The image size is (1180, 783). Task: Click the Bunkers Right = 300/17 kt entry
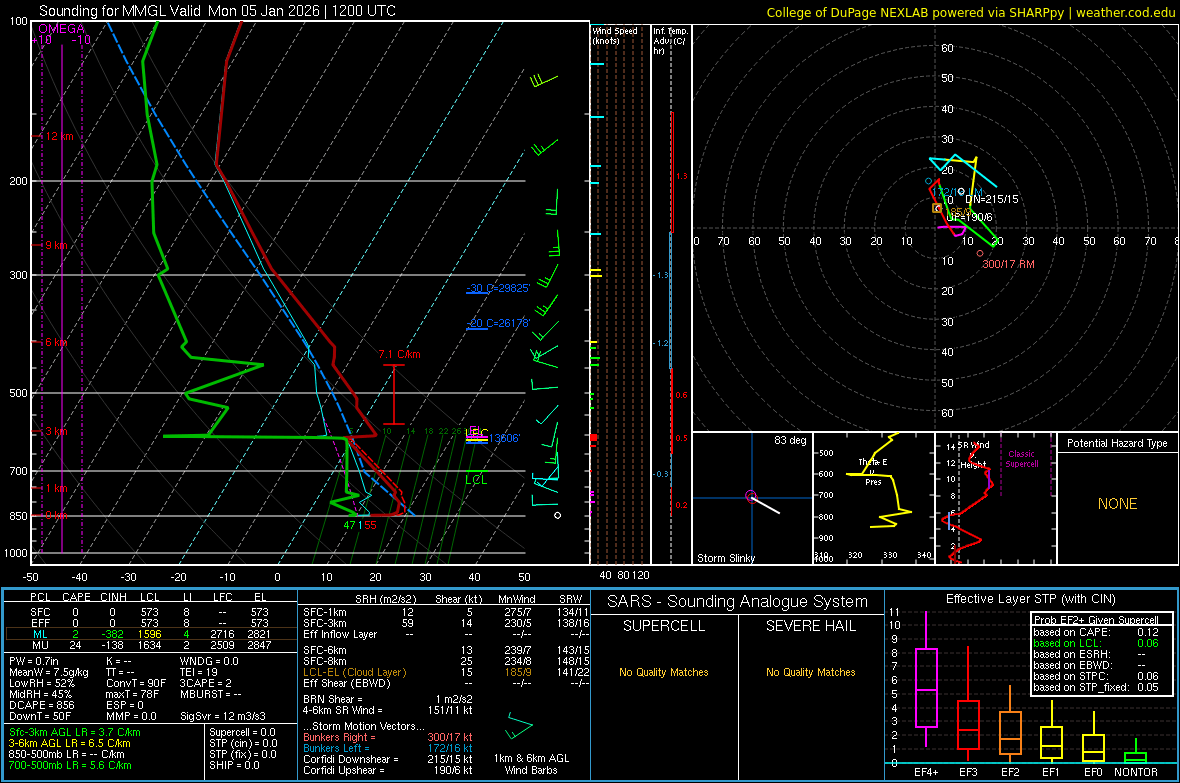(388, 737)
